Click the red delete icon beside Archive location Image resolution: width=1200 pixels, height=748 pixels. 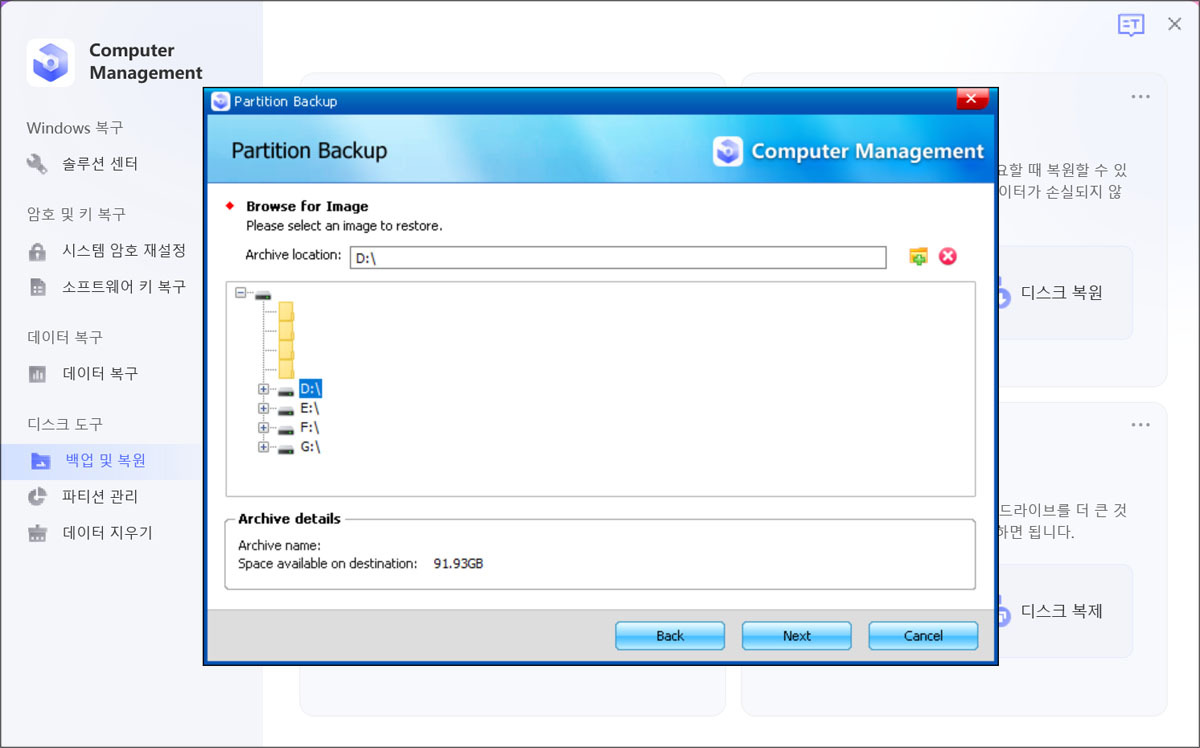click(948, 257)
